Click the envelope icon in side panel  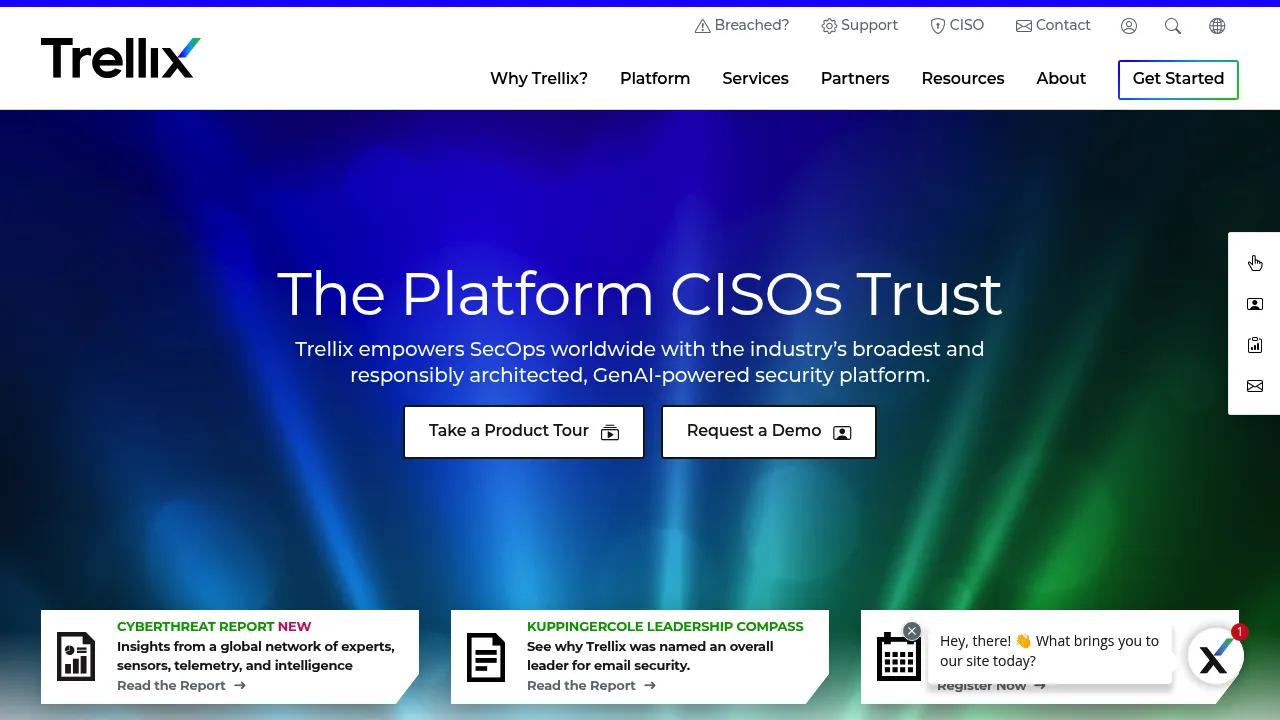[x=1255, y=386]
